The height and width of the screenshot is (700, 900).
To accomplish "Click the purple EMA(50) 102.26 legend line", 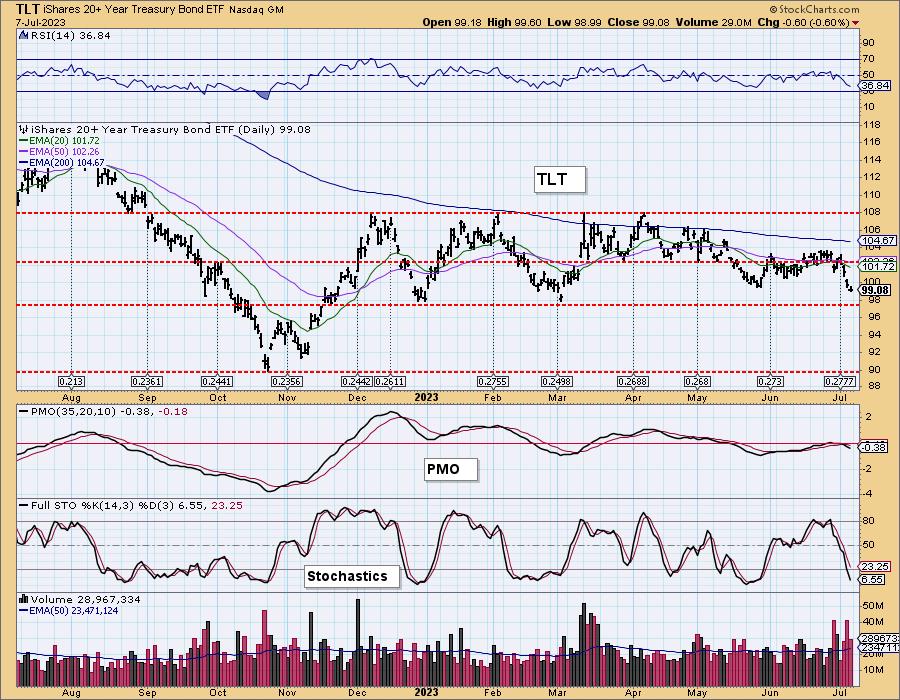I will point(24,151).
